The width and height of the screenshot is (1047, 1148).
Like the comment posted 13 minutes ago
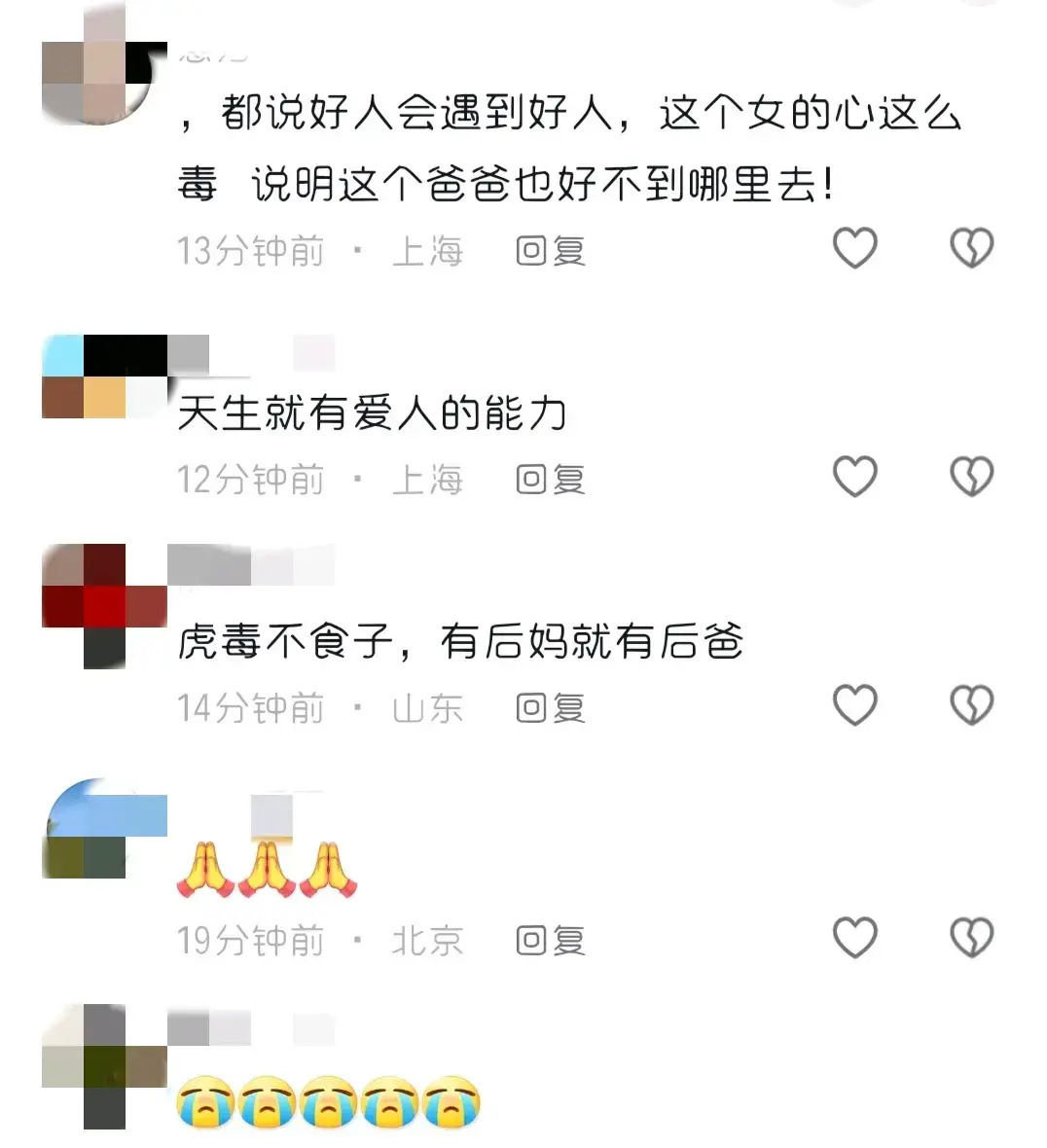pyautogui.click(x=854, y=247)
